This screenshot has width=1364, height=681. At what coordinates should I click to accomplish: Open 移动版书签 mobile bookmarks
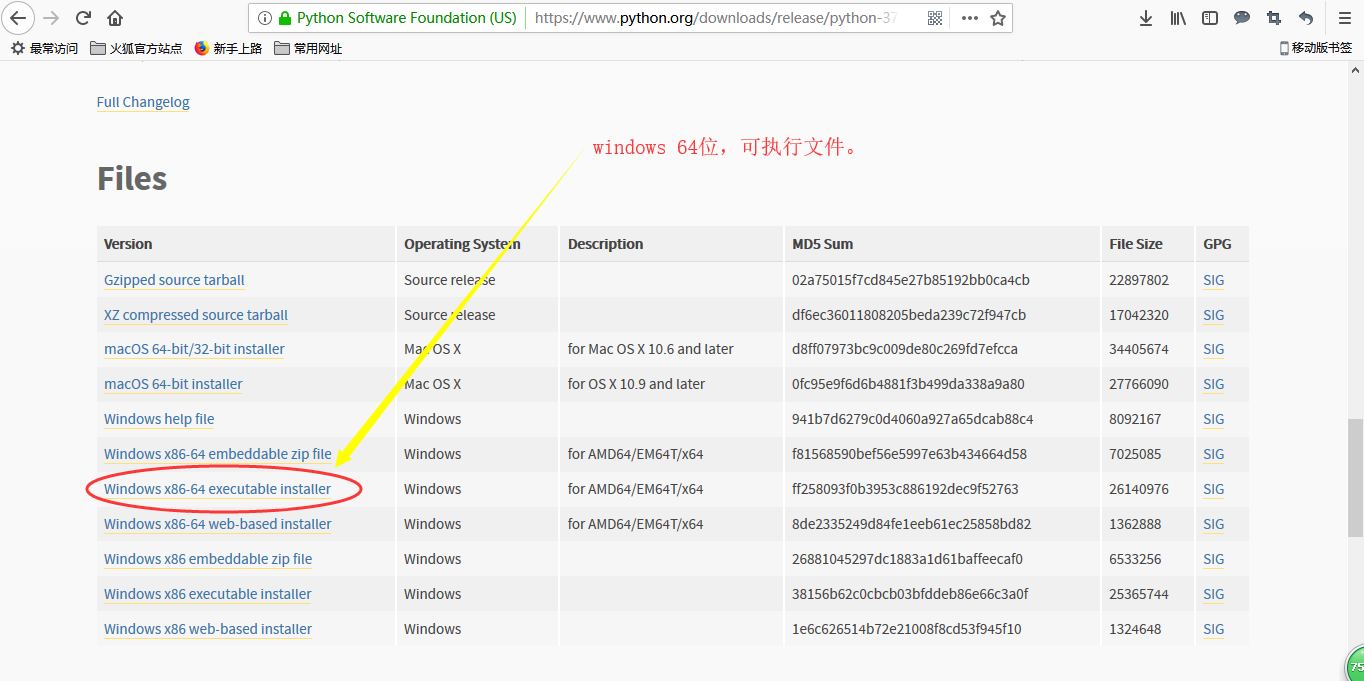[1315, 48]
